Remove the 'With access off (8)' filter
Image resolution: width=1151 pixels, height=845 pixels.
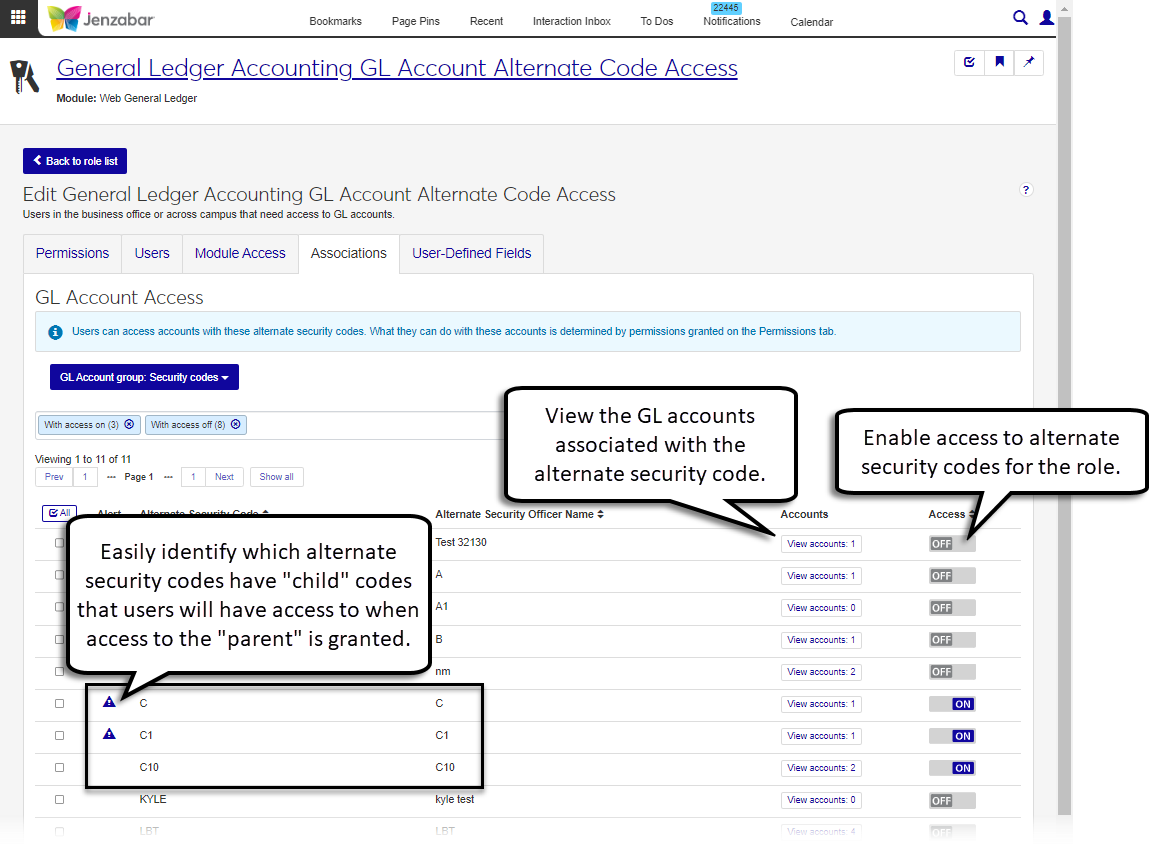pyautogui.click(x=236, y=424)
